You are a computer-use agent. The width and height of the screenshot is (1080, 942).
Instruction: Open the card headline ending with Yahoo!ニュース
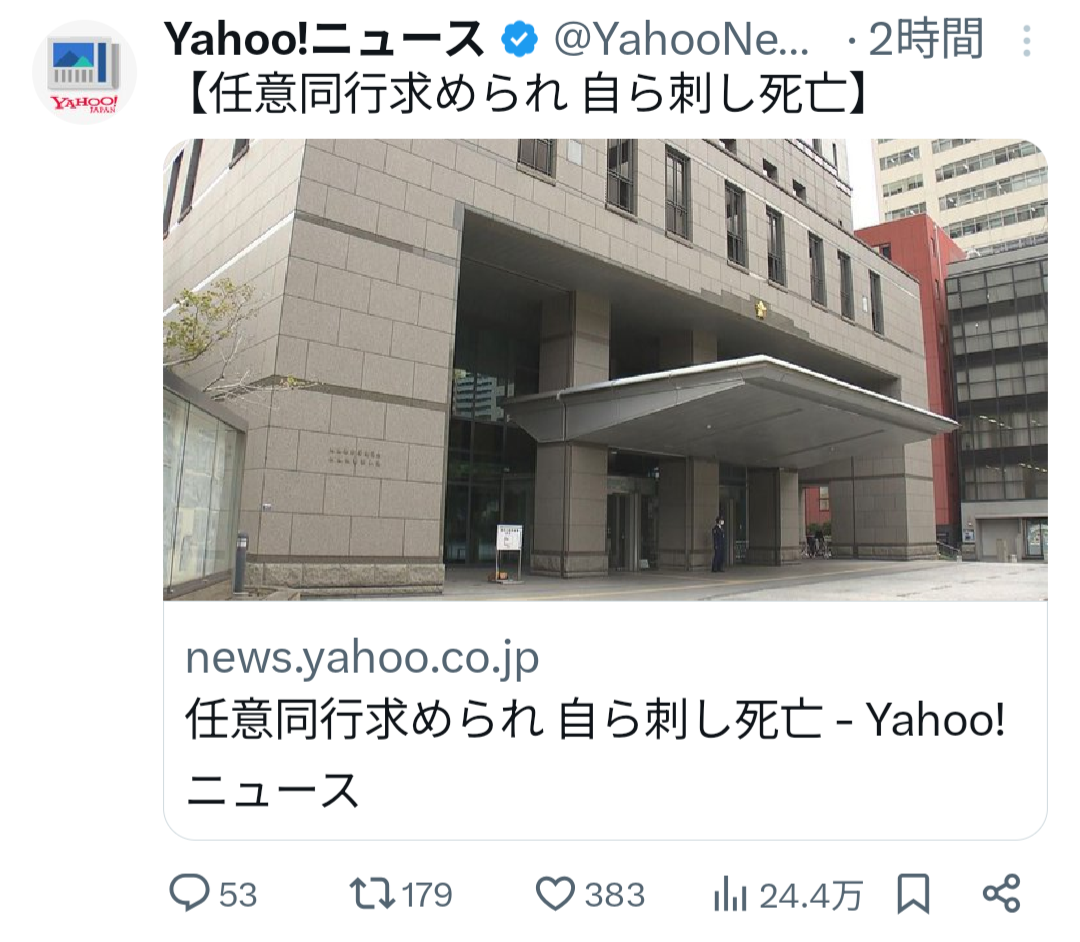tap(595, 753)
